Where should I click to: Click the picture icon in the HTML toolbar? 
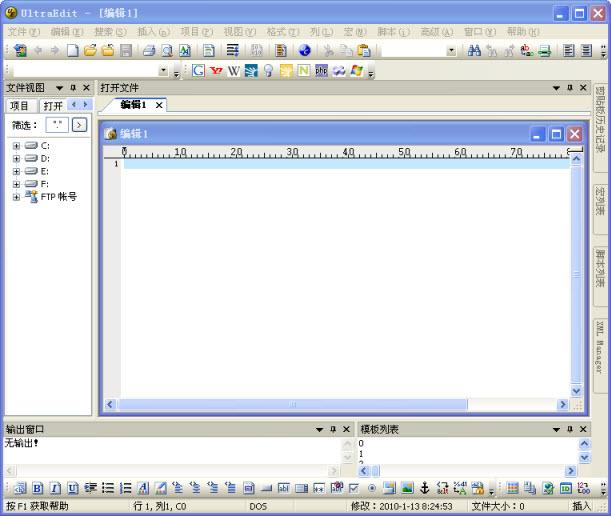407,488
